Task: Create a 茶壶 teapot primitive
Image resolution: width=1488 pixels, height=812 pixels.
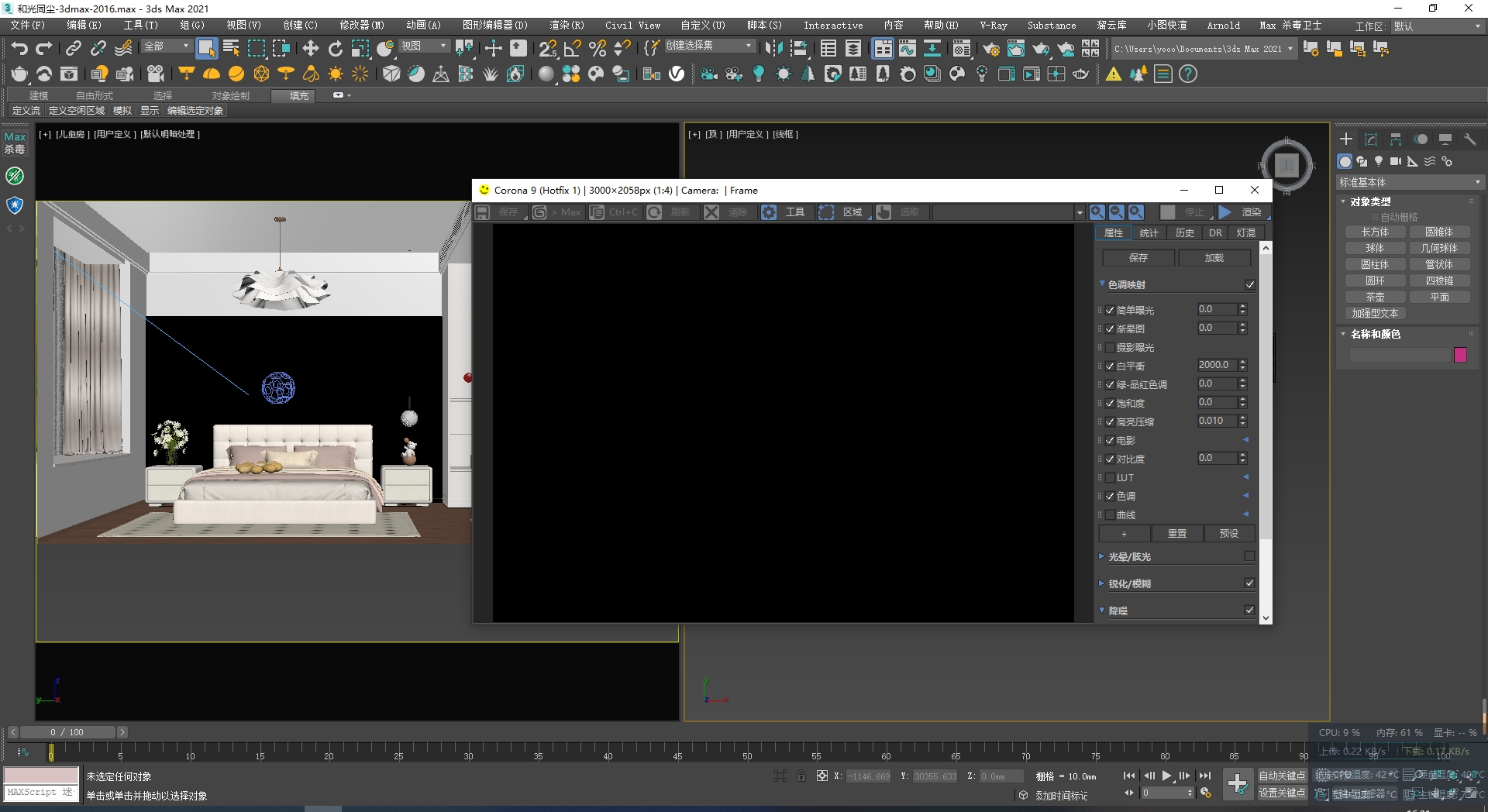Action: point(1375,298)
